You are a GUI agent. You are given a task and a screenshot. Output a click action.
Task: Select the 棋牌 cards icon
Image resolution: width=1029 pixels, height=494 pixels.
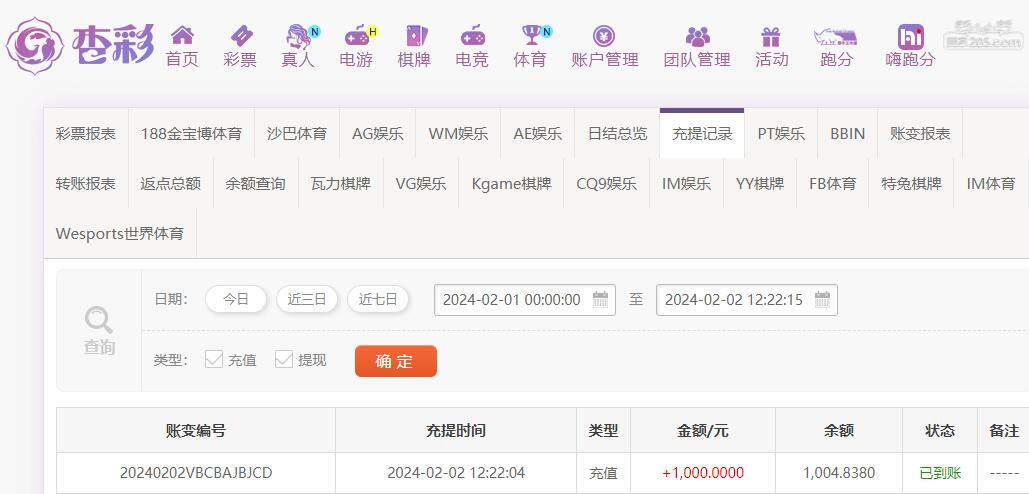coord(416,35)
